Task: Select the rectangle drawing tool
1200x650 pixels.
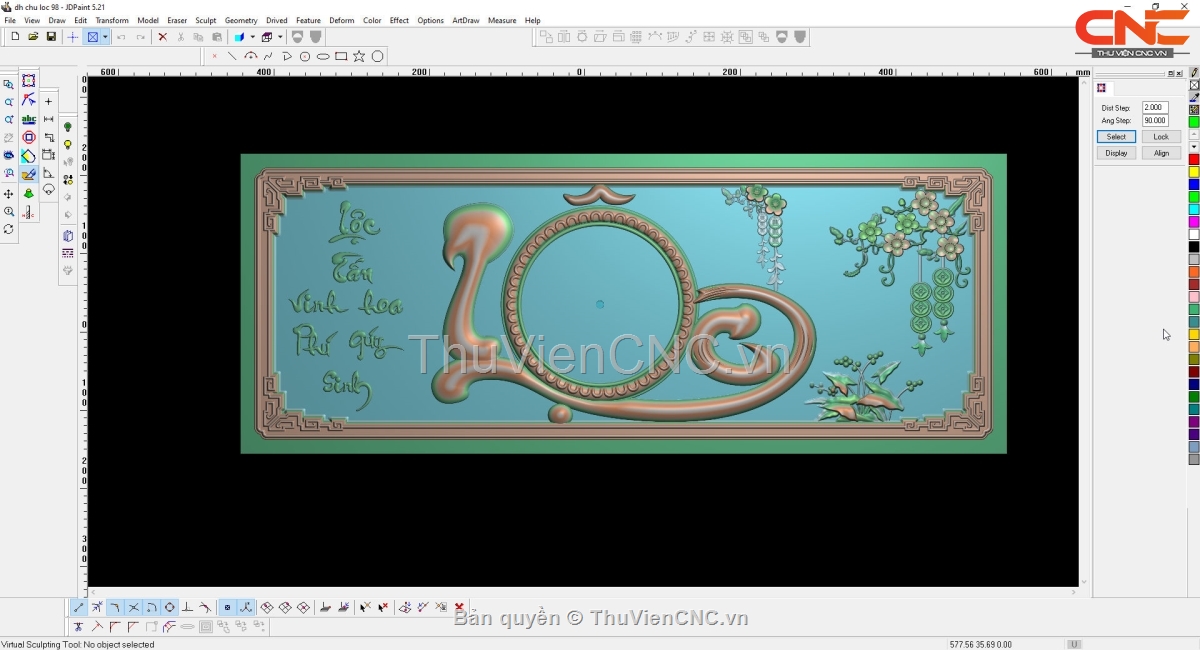Action: tap(341, 57)
